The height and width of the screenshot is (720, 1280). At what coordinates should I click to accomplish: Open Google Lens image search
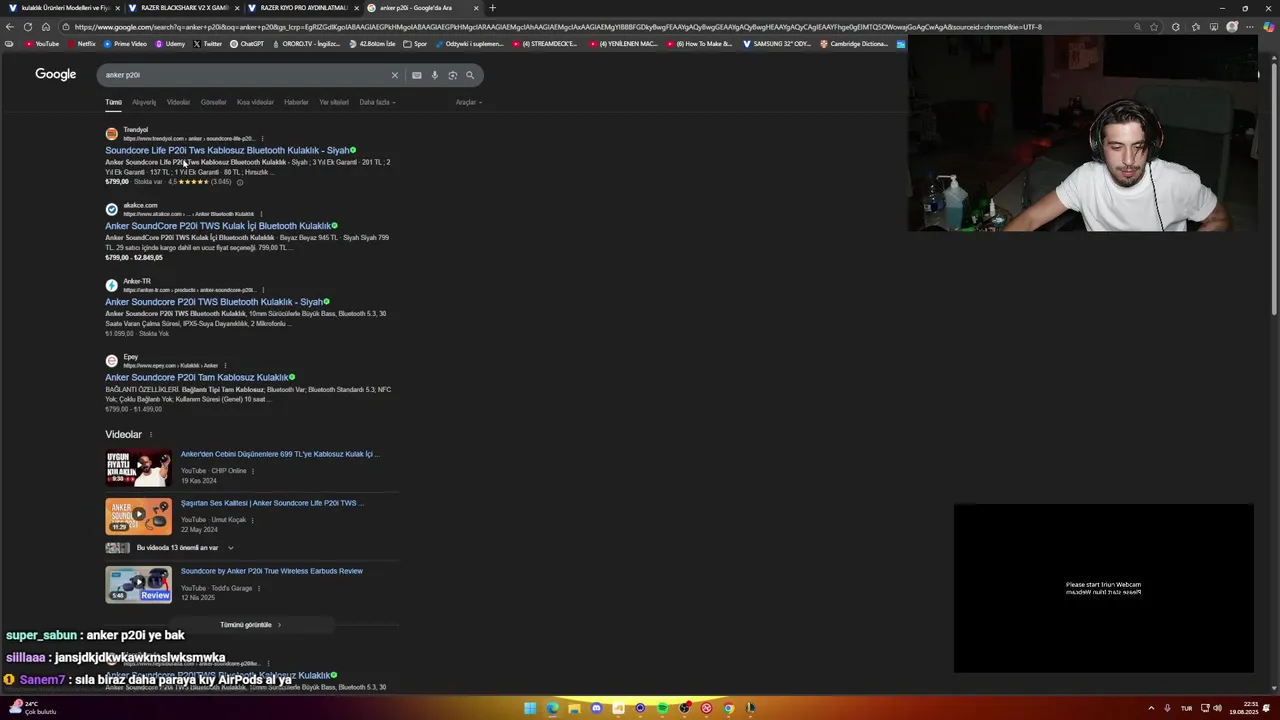pos(452,75)
